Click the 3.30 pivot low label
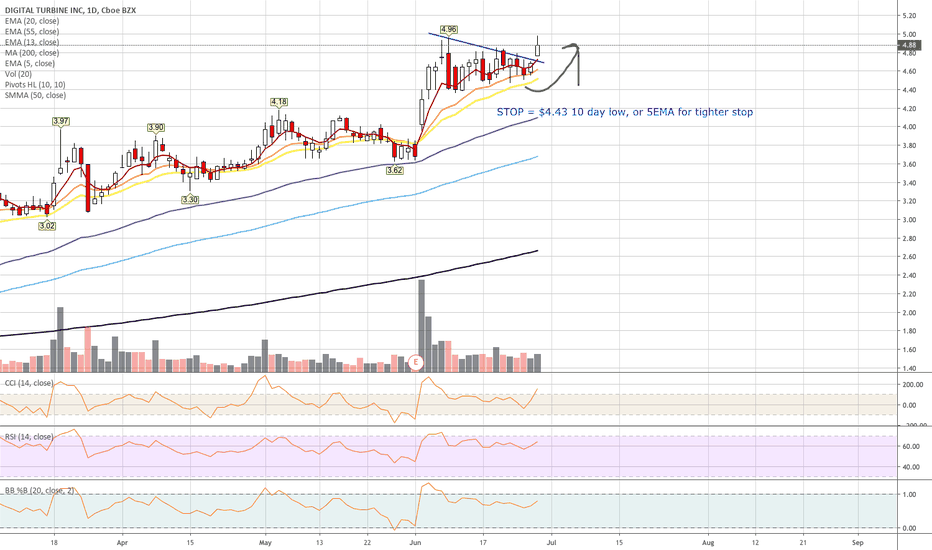Screen dimensions: 932x550 point(190,200)
